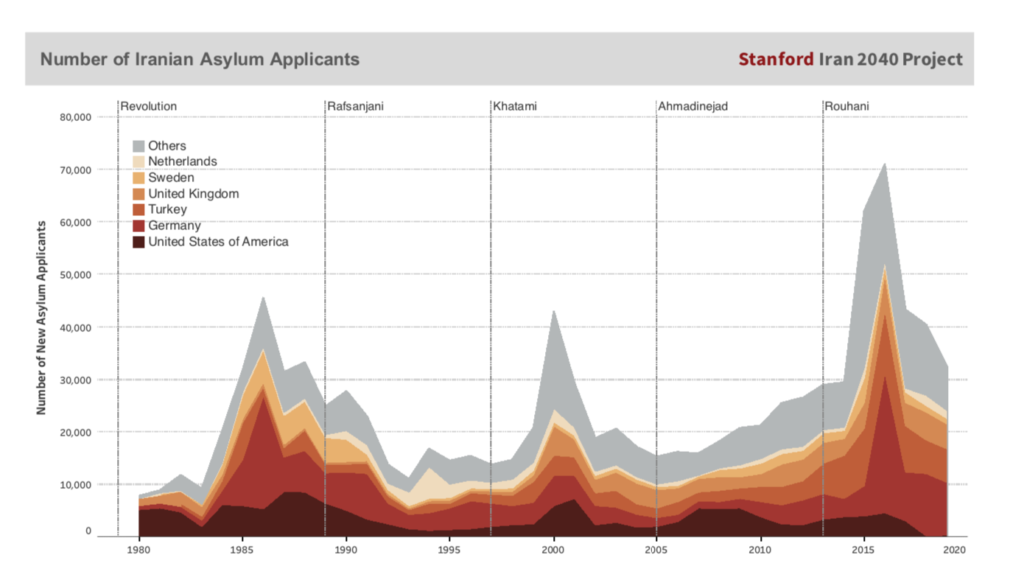Click the 1985 x-axis year label
The width and height of the screenshot is (1024, 569).
242,549
